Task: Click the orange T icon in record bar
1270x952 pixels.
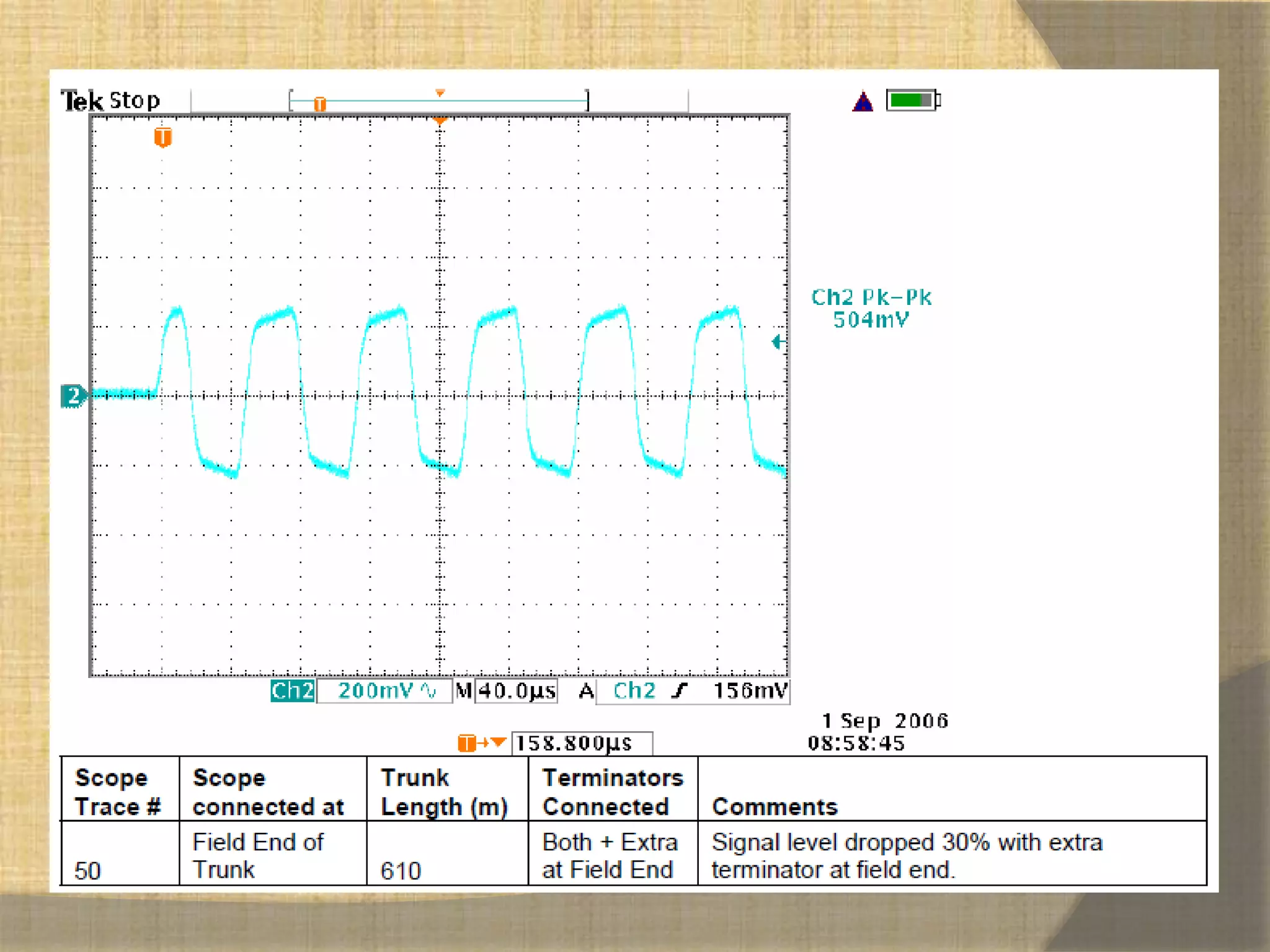Action: tap(319, 104)
